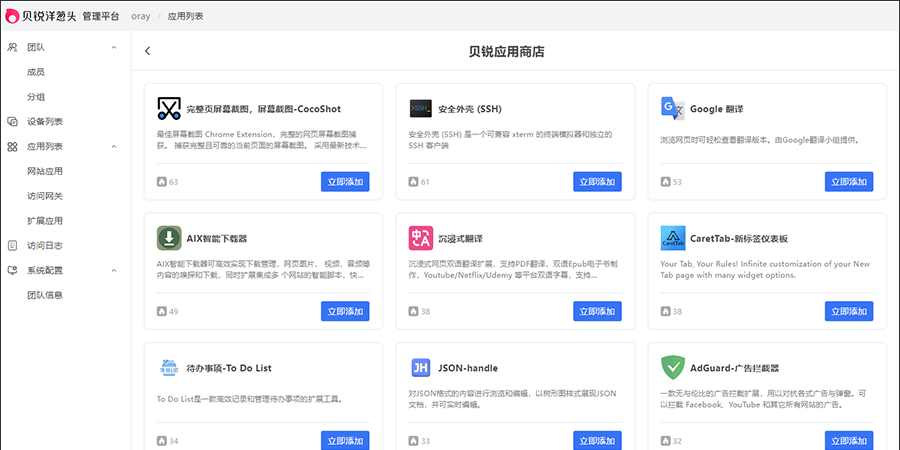Collapse the 应用列表 sidebar section

click(114, 146)
